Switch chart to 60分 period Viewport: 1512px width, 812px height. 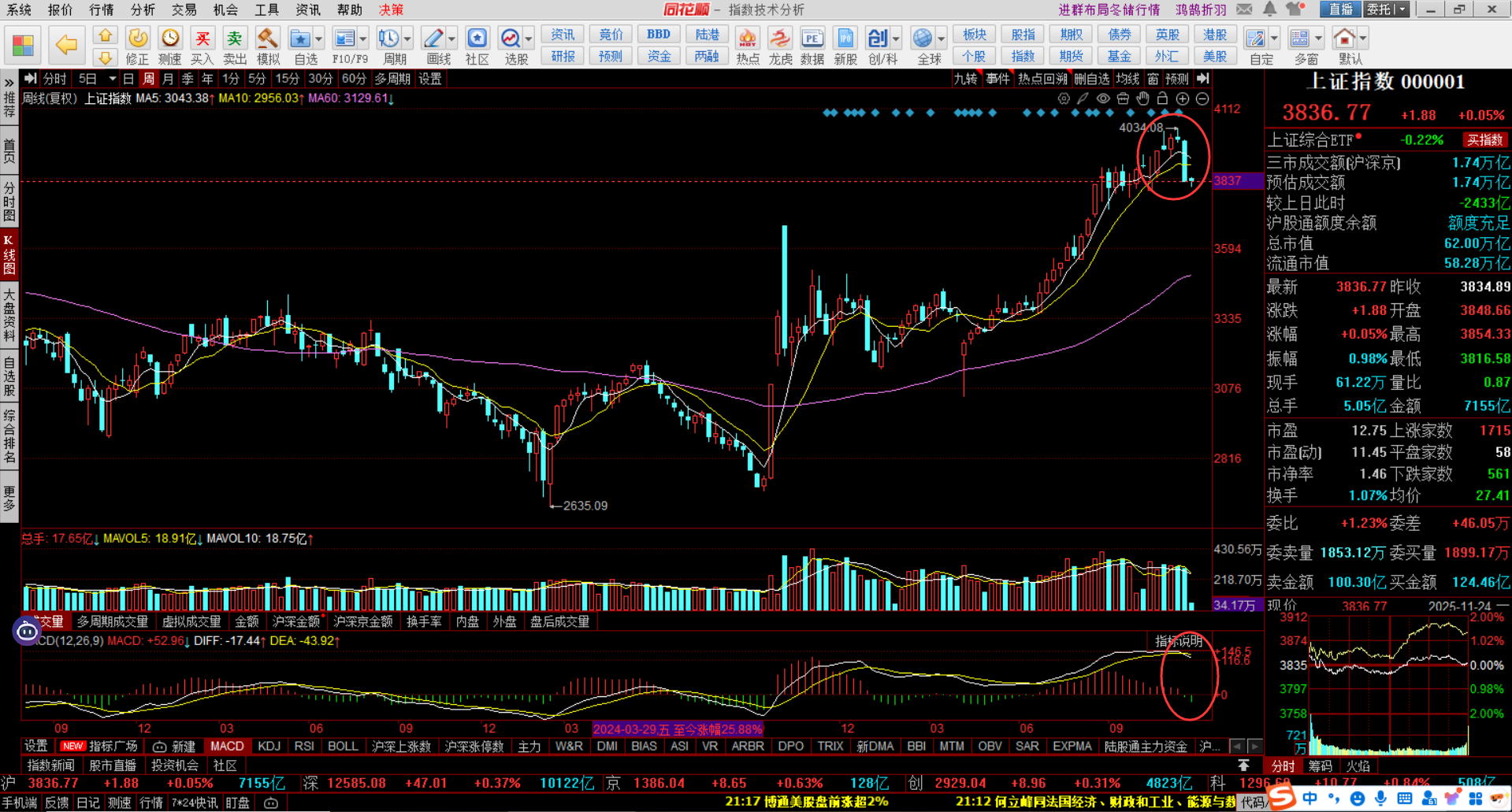pos(354,79)
